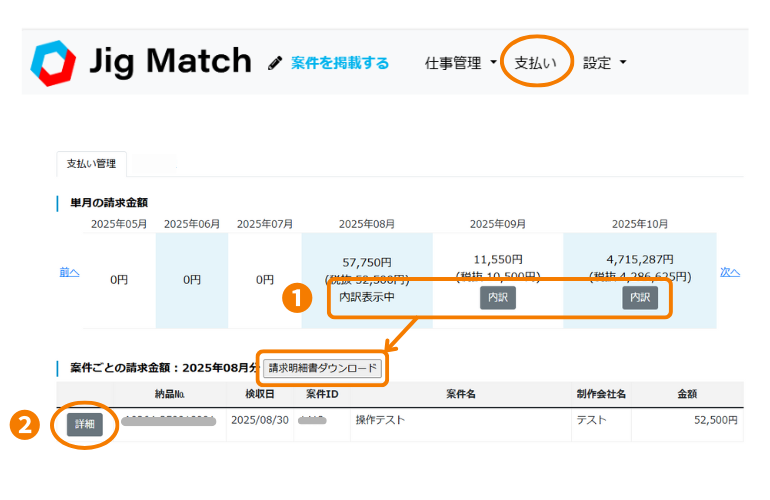Open the 支払い menu item

[536, 63]
